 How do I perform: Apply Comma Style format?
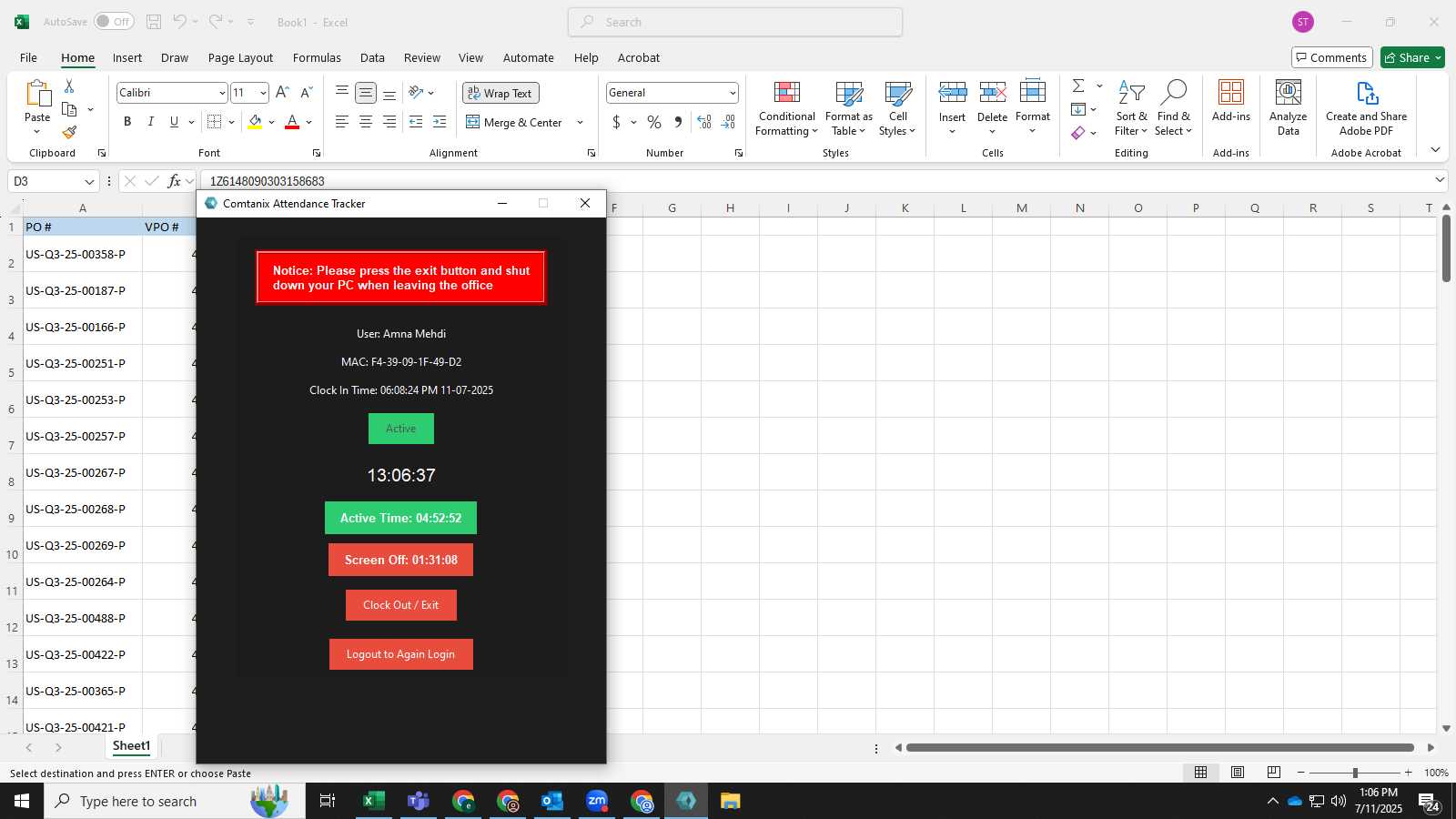click(678, 122)
